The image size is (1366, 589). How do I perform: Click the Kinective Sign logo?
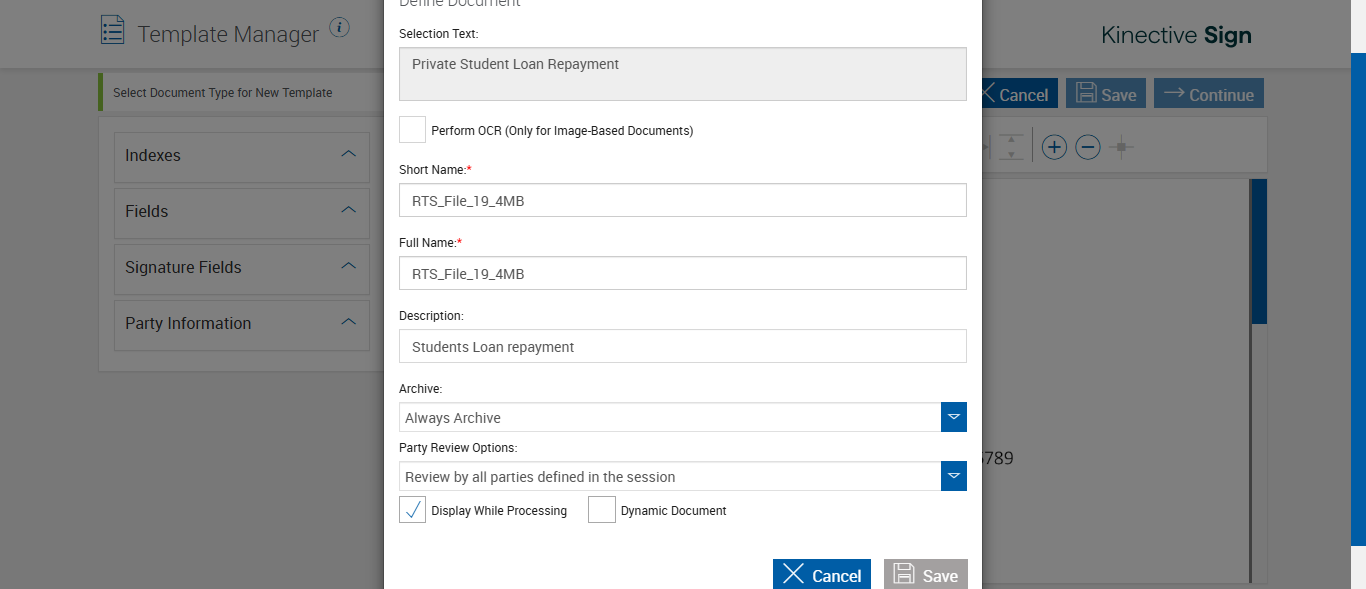point(1176,35)
